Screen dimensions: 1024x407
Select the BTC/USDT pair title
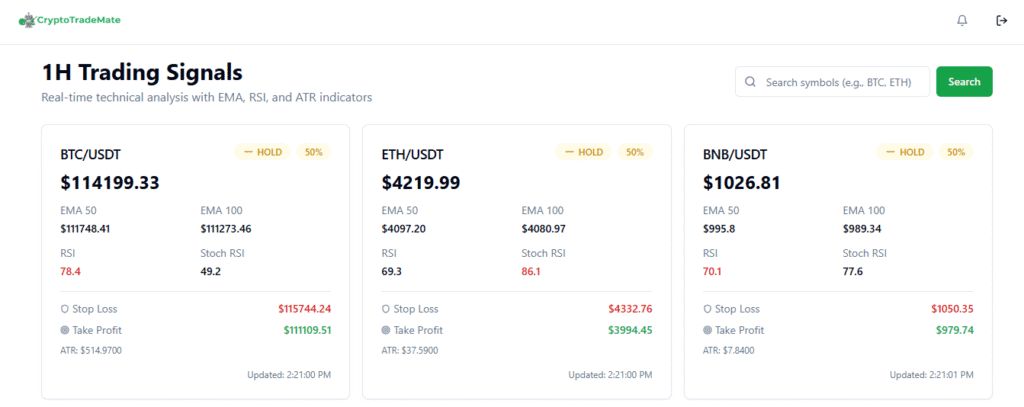(x=90, y=154)
